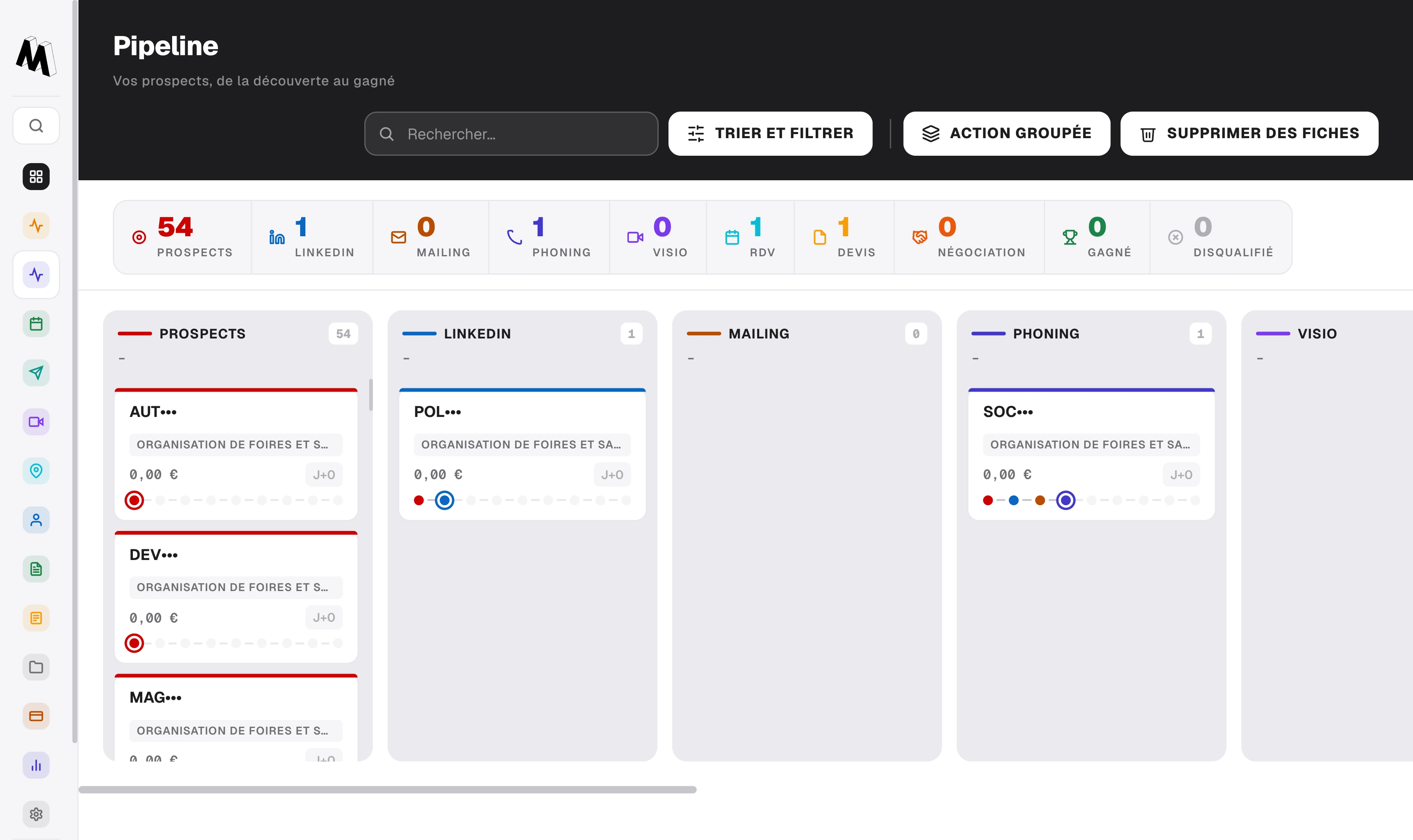Viewport: 1413px width, 840px height.
Task: Select the Négociation stage counter
Action: tap(969, 237)
